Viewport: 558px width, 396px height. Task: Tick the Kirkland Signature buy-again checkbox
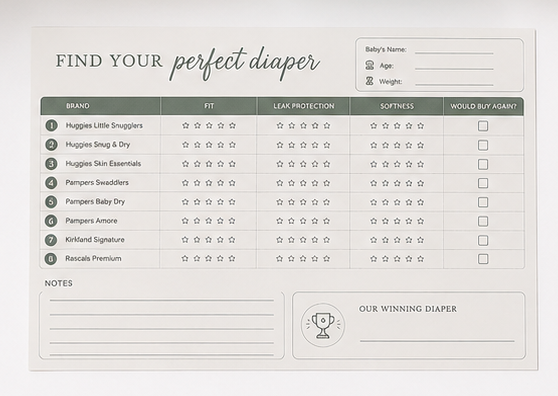click(x=483, y=240)
